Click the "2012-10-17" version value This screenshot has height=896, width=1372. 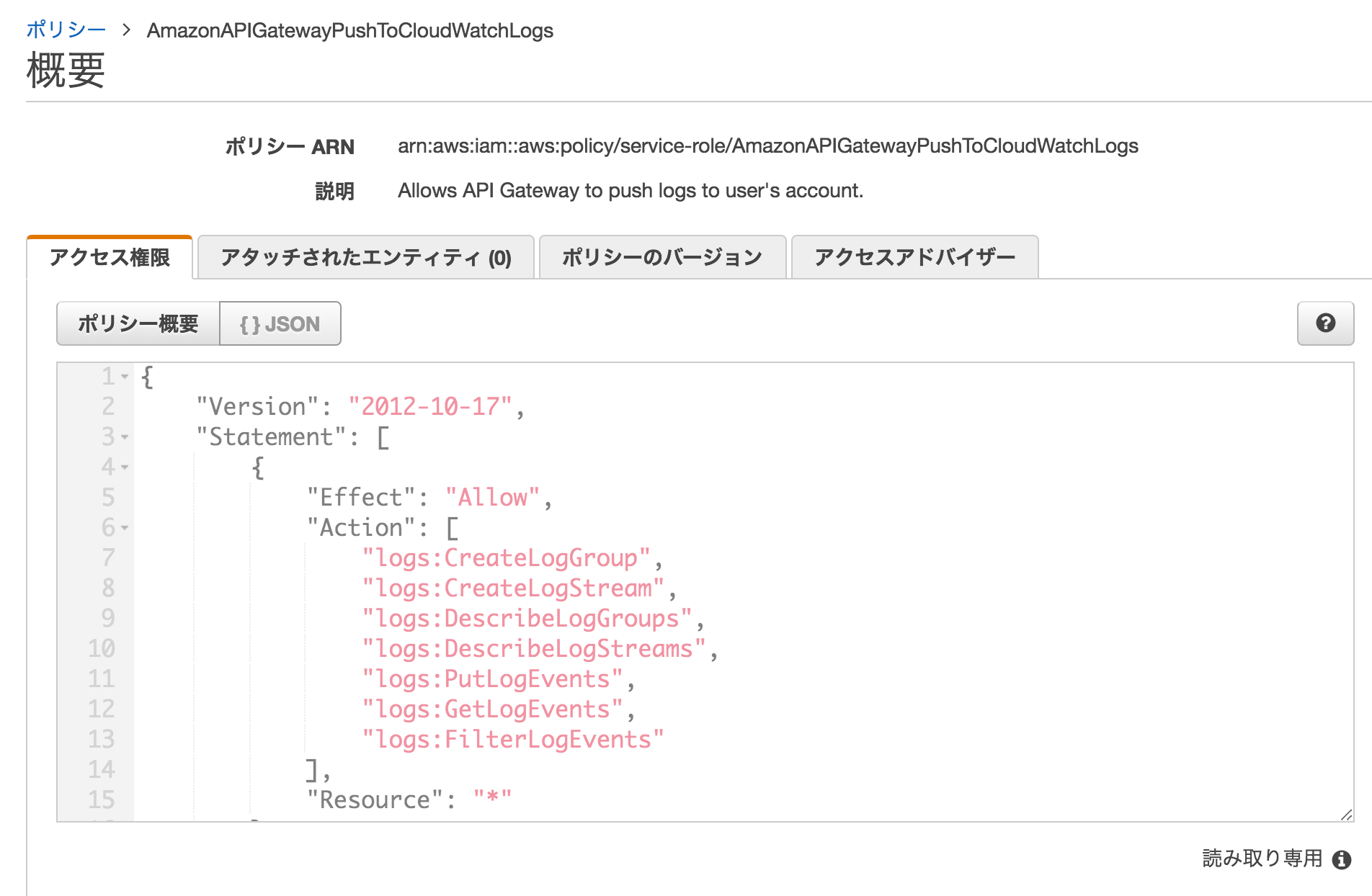(x=430, y=407)
